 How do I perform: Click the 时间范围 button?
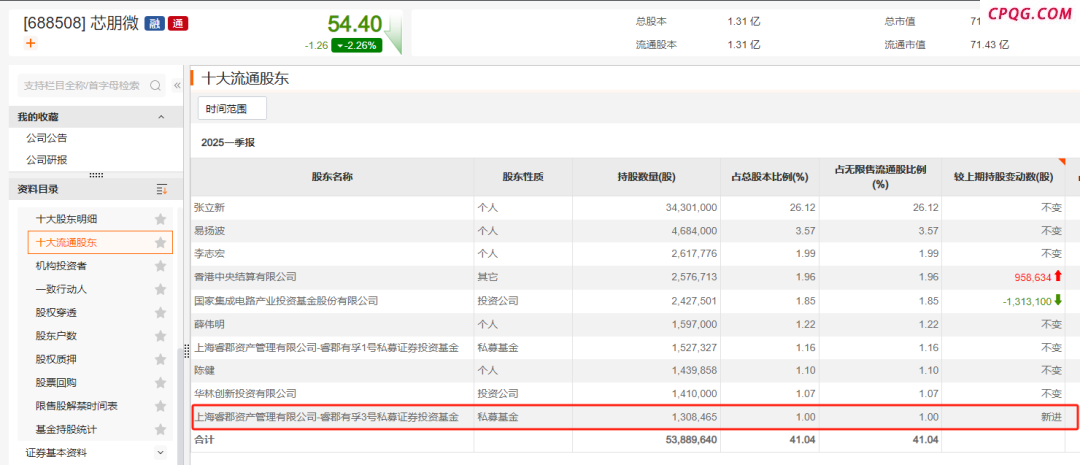(x=232, y=108)
